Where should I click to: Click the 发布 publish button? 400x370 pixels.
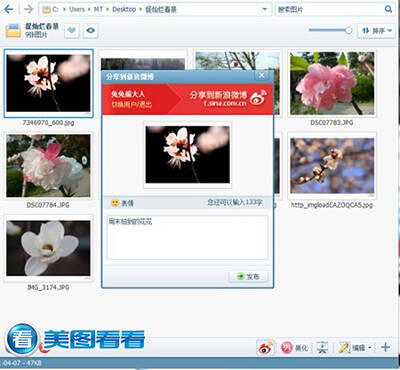point(248,276)
